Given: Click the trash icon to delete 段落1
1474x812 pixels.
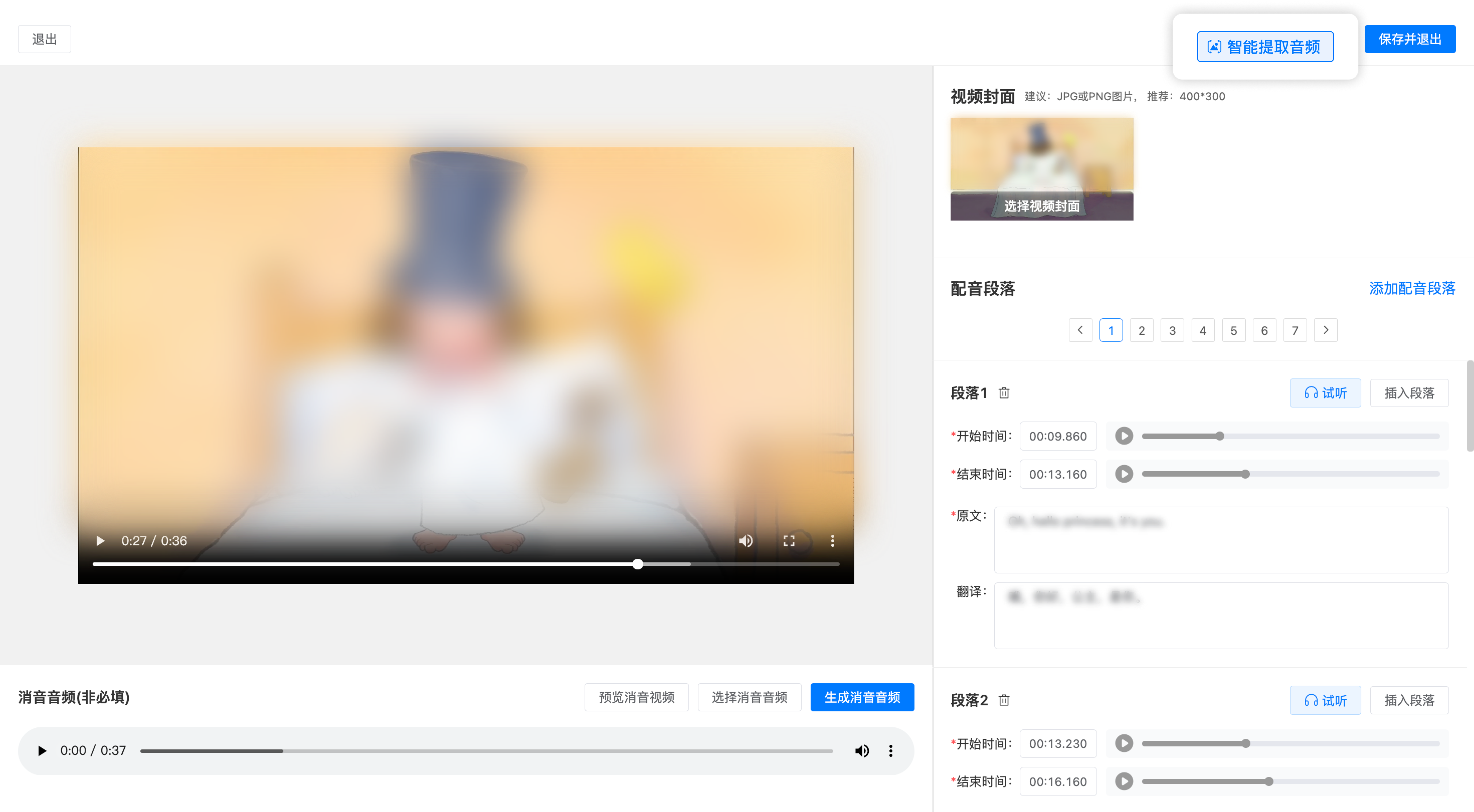Looking at the screenshot, I should coord(1004,393).
